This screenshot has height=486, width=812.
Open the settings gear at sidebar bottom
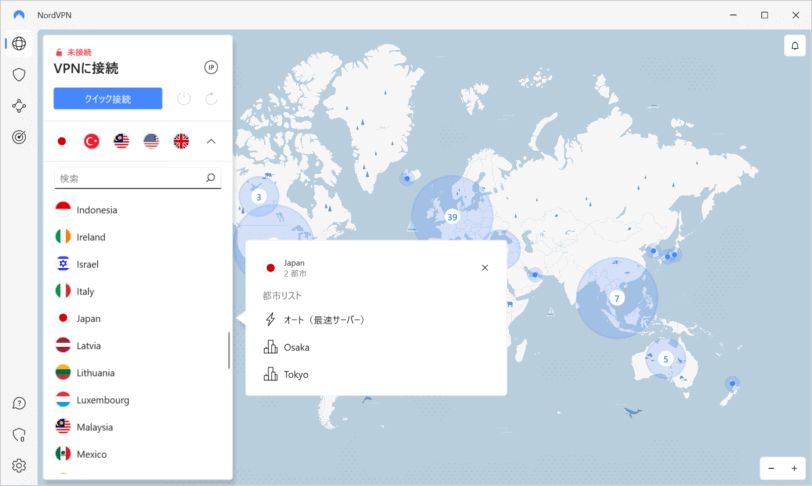[19, 466]
